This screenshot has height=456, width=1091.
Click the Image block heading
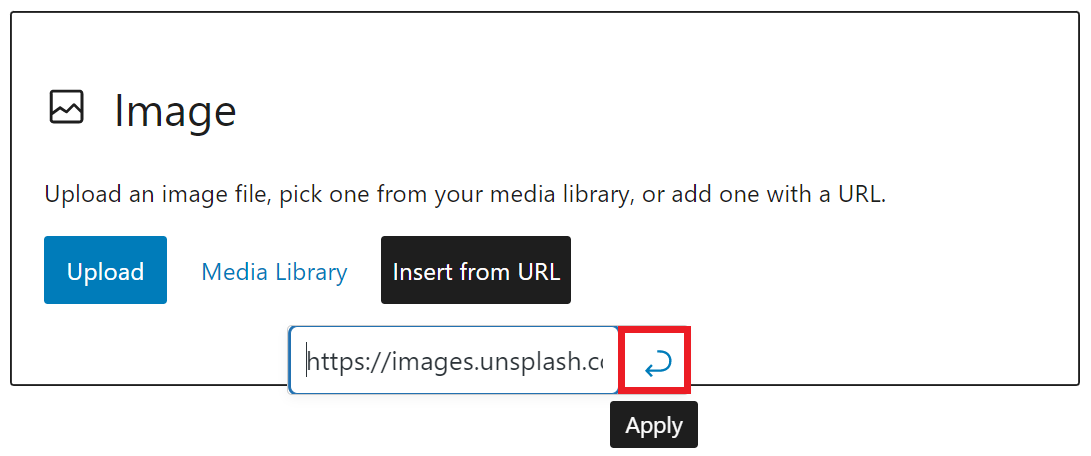(x=175, y=110)
